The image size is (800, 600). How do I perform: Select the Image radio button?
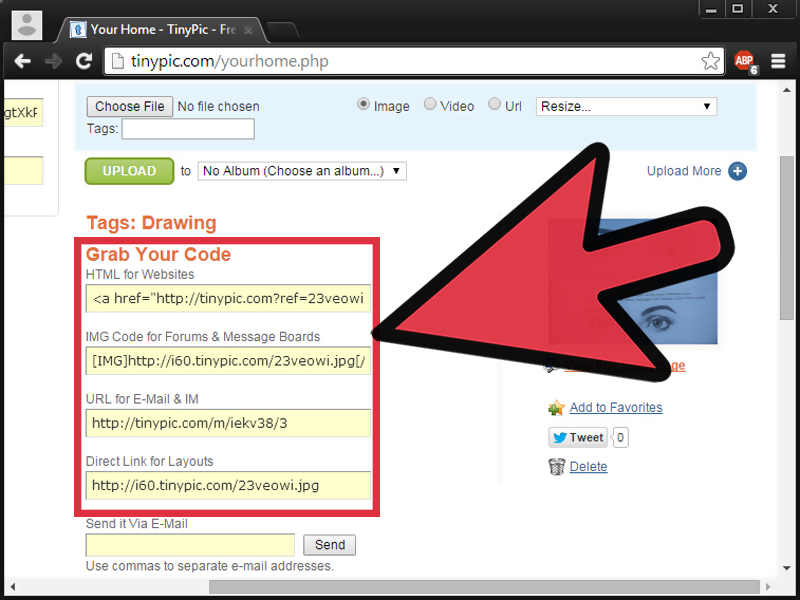(x=363, y=104)
